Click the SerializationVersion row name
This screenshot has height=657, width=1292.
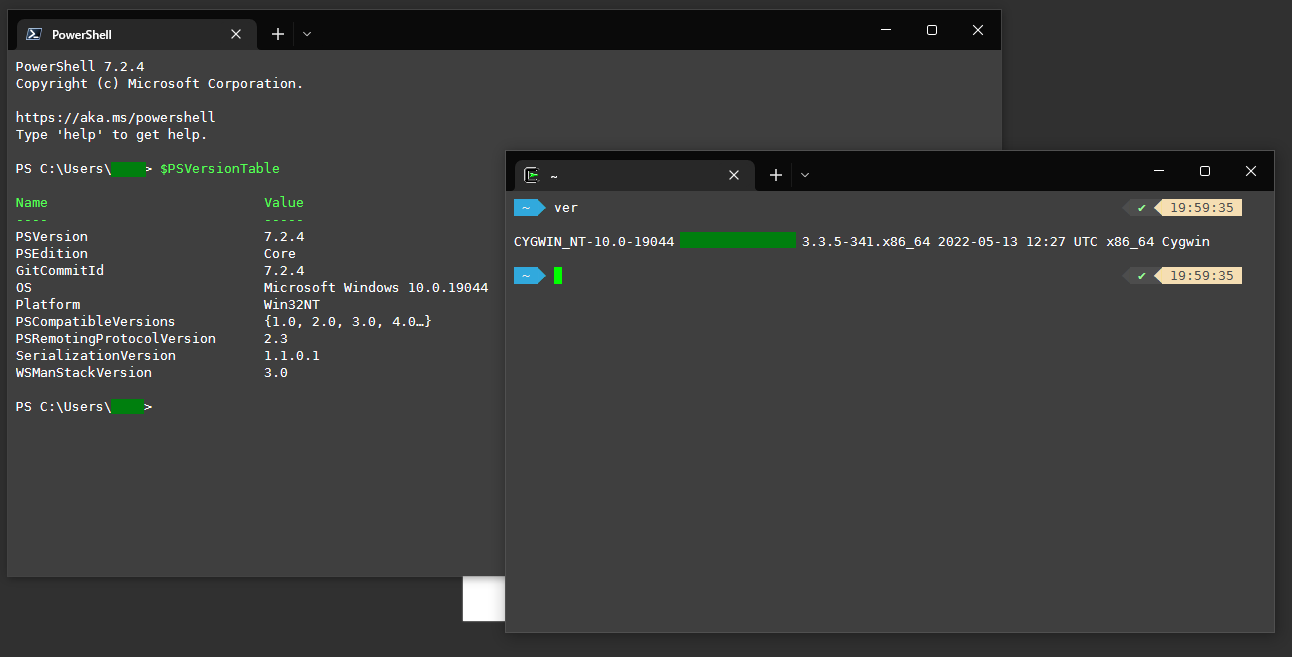(x=96, y=355)
